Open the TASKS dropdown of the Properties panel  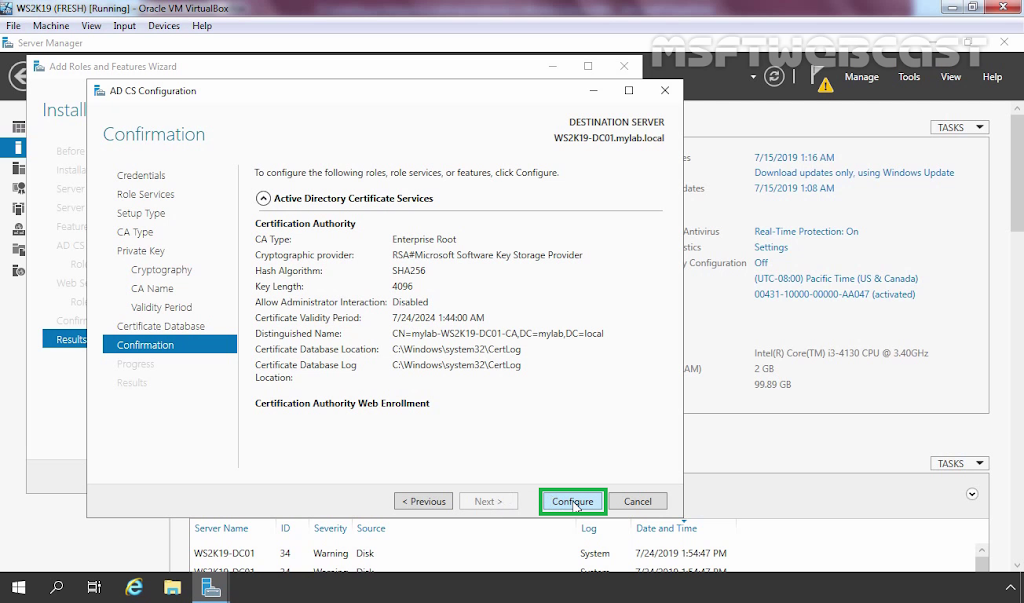pos(959,127)
